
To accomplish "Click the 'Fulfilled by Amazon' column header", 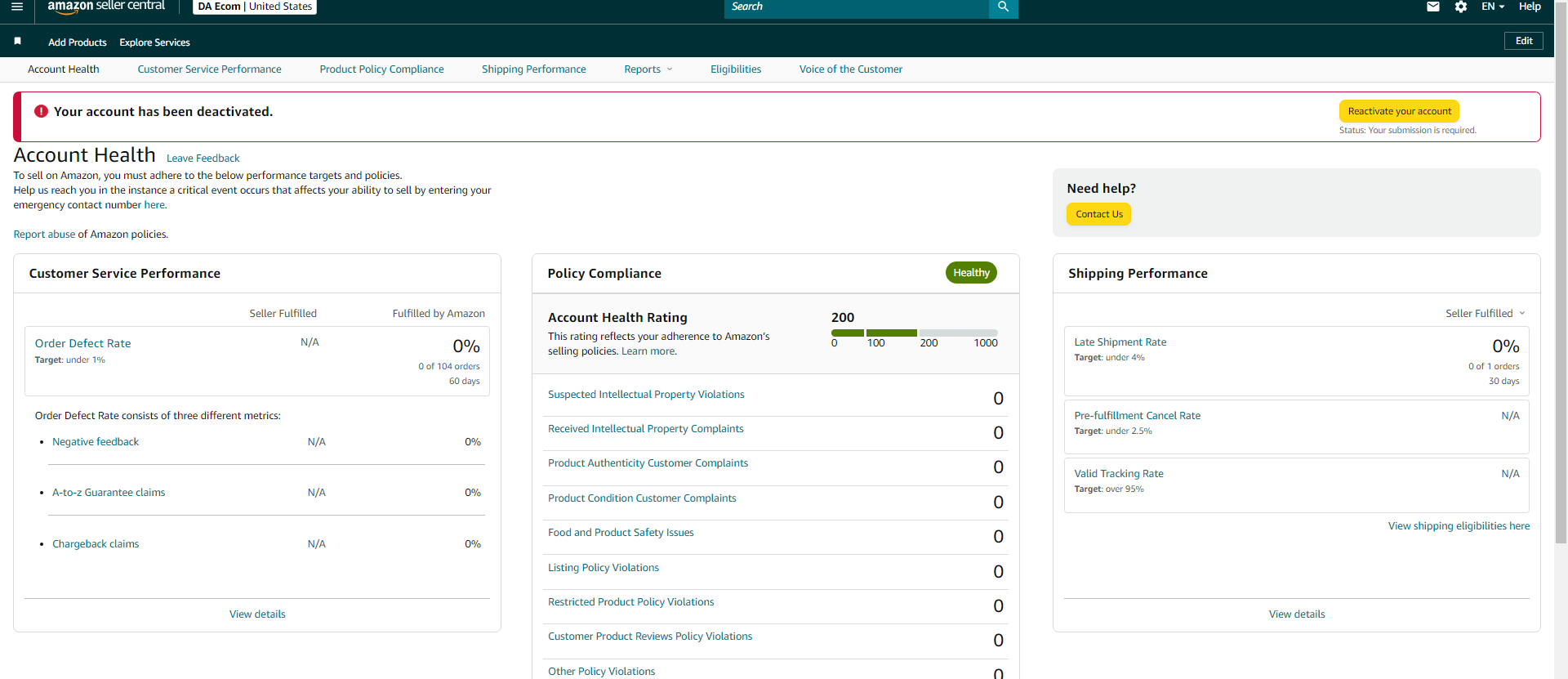I will tap(439, 314).
